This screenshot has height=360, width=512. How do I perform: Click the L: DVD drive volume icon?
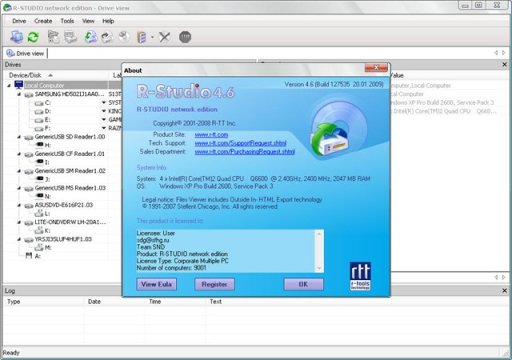pos(39,213)
